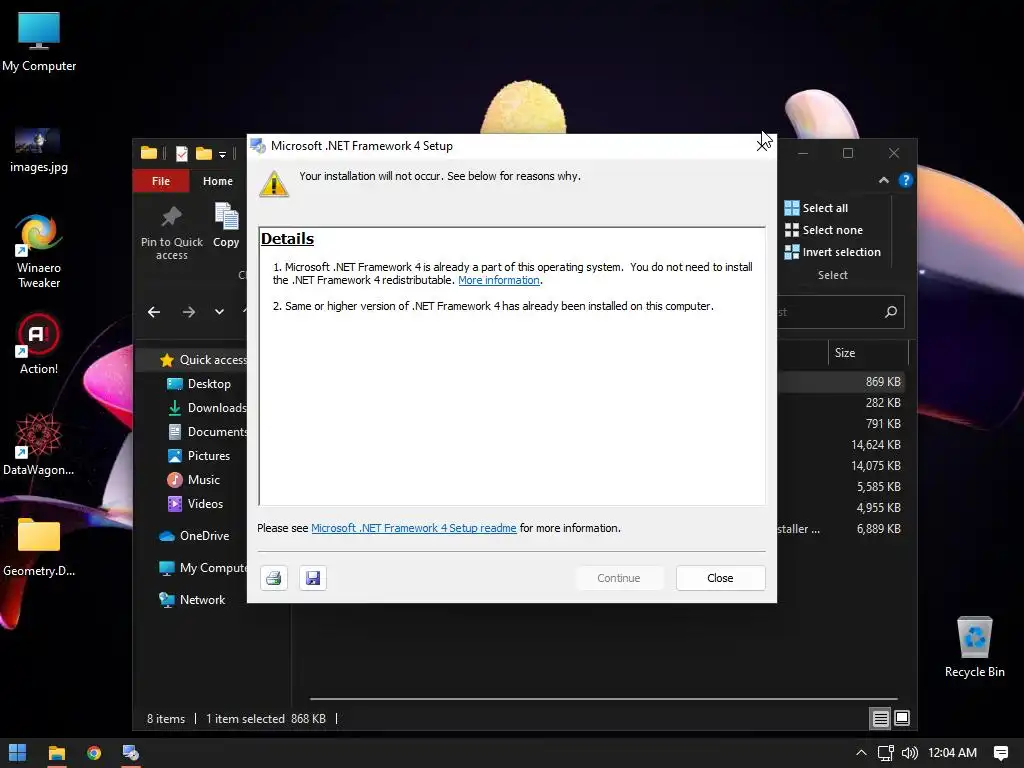Switch to the Home tab in File Explorer
The height and width of the screenshot is (768, 1024).
pyautogui.click(x=217, y=181)
